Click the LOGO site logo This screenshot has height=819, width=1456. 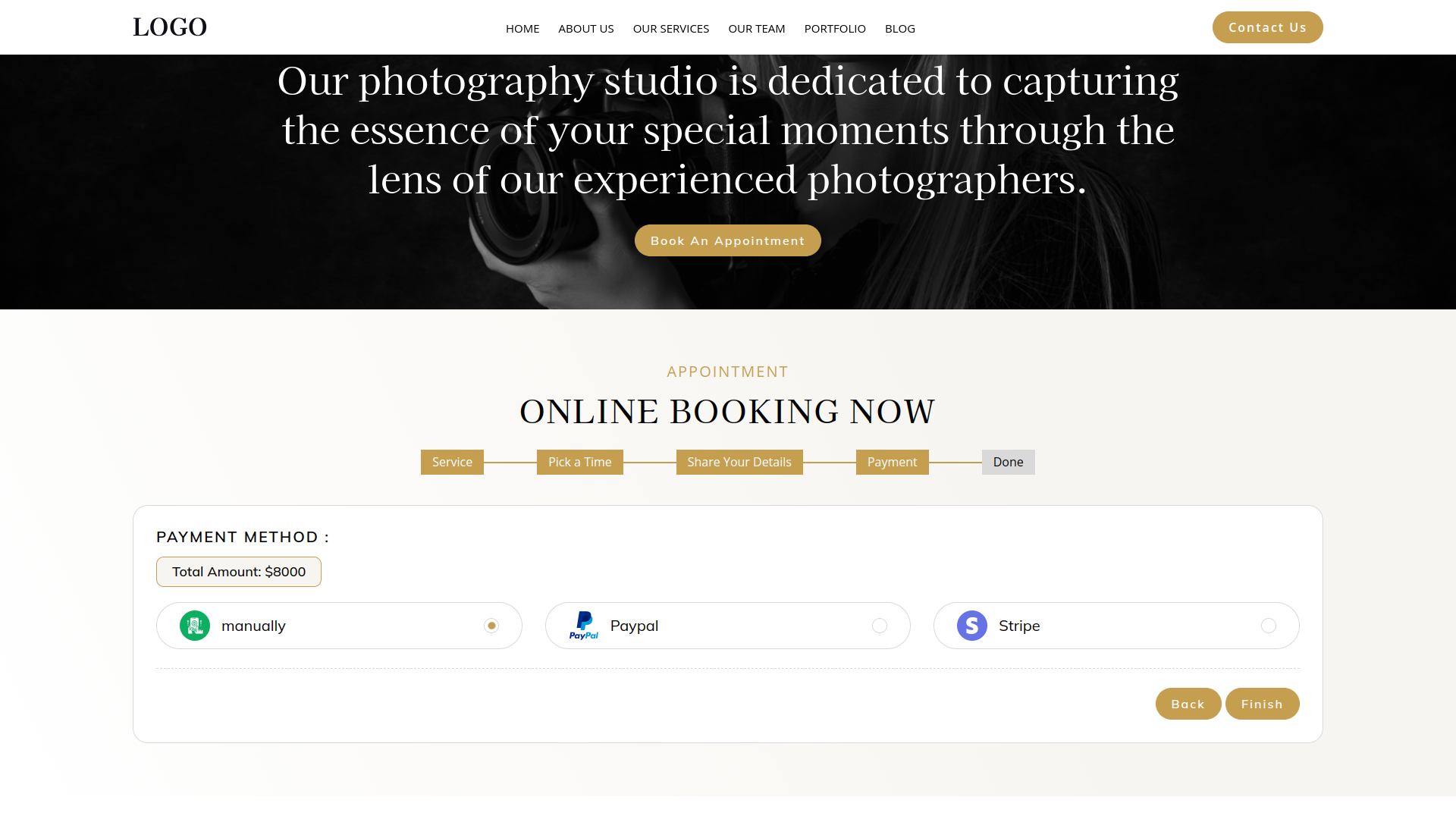(x=170, y=27)
